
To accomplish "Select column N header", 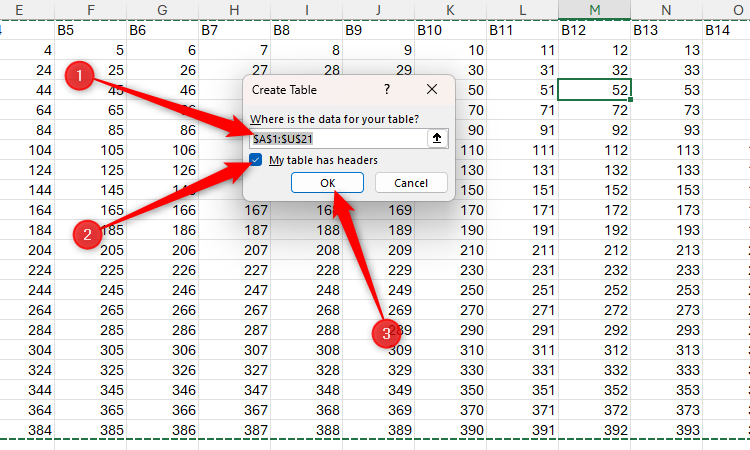I will click(667, 9).
